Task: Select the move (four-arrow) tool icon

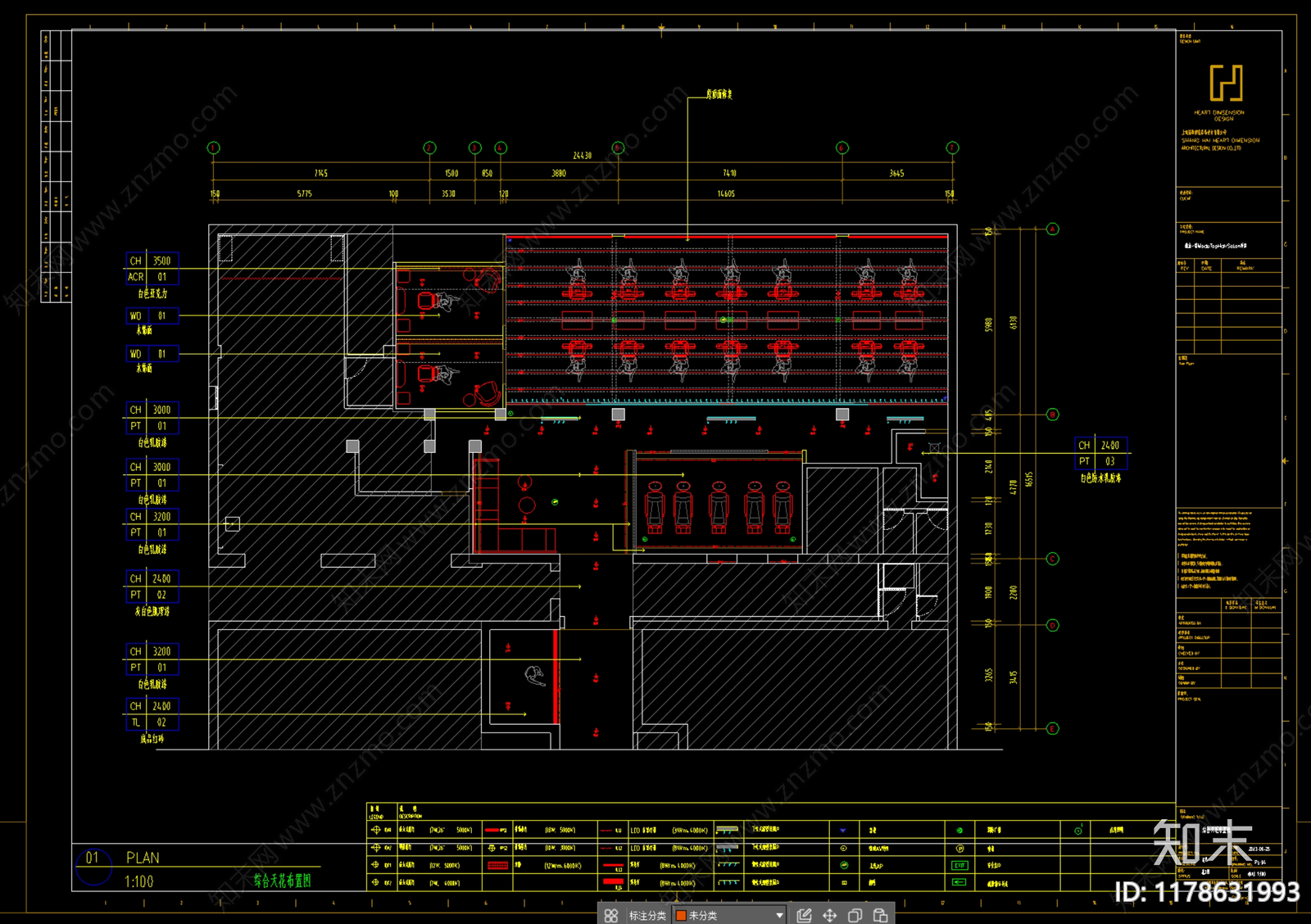Action: [829, 915]
